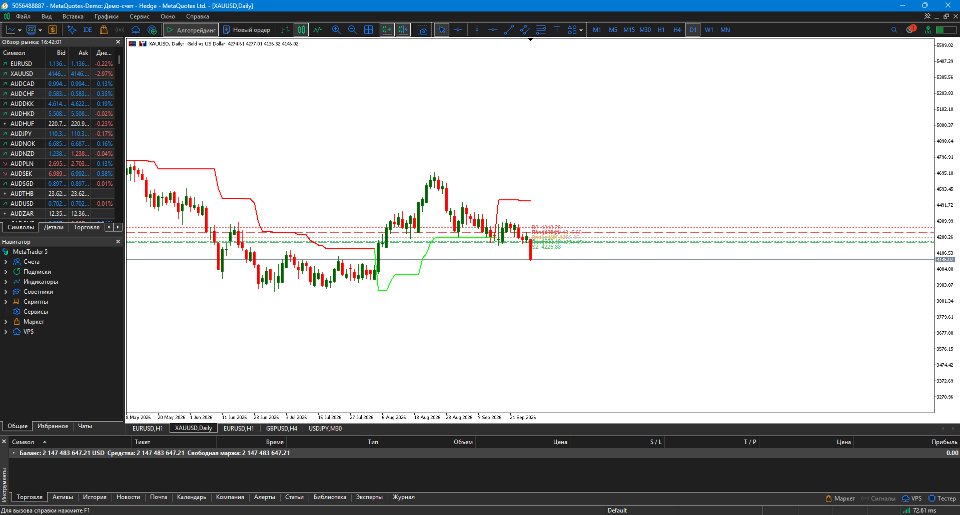Viewport: 960px width, 515px height.
Task: Expand the Советники tree node
Action: point(6,292)
